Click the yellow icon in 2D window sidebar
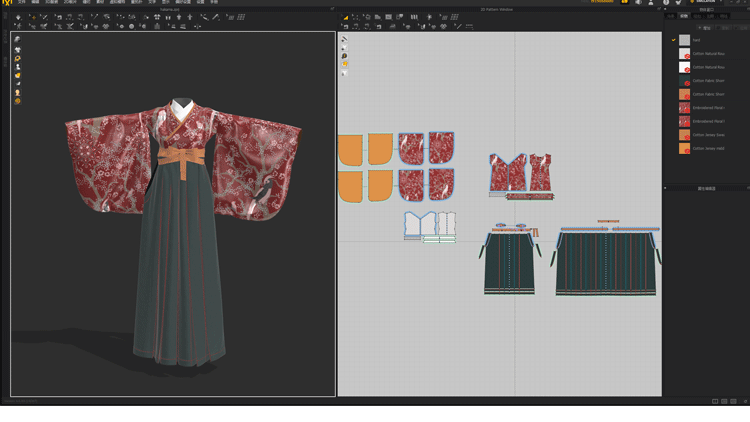This screenshot has width=750, height=422. (x=344, y=64)
